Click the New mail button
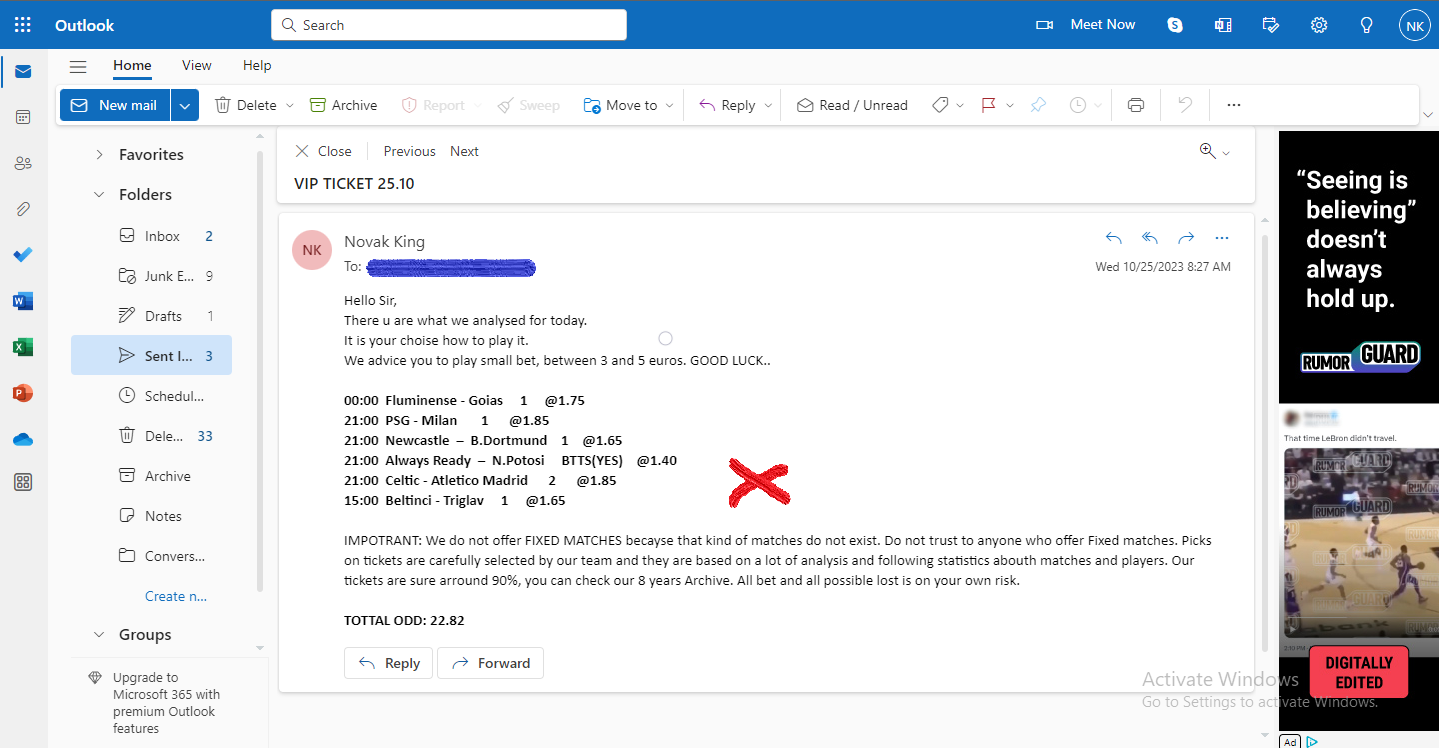Image resolution: width=1439 pixels, height=748 pixels. 115,105
